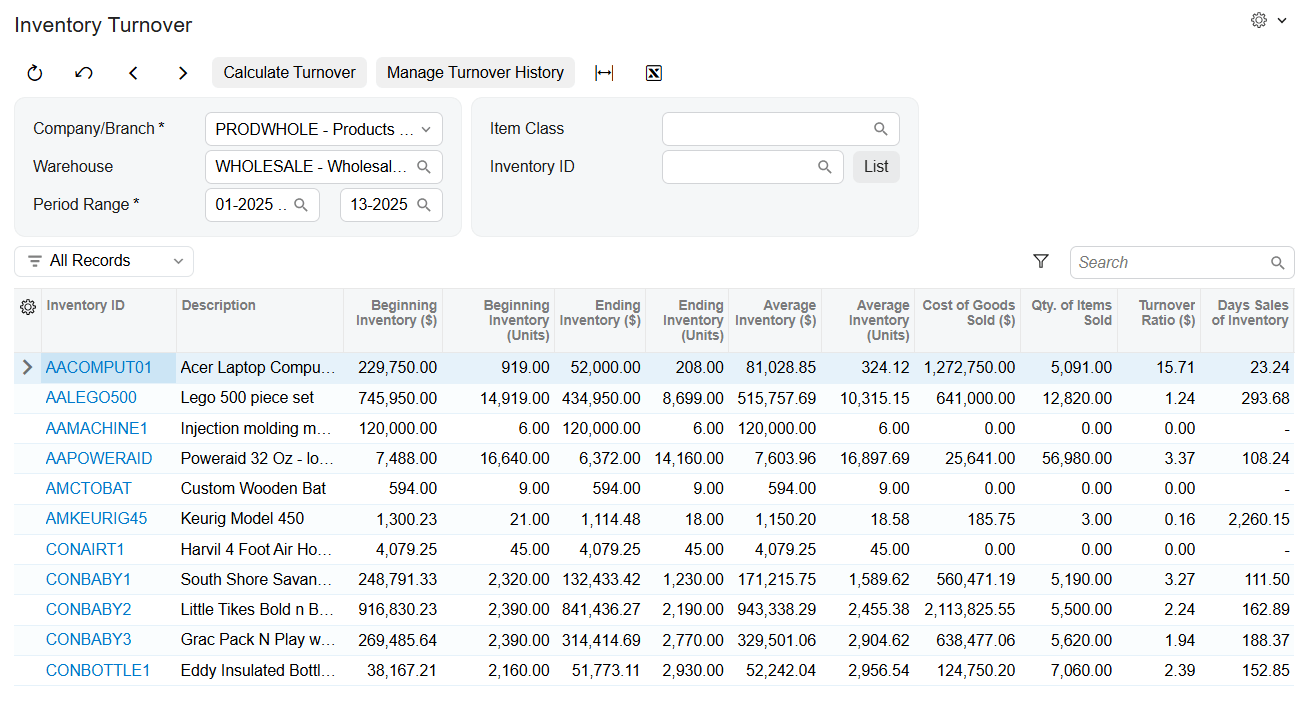This screenshot has height=707, width=1310.
Task: Open the grid filter funnel icon
Action: point(1041,262)
